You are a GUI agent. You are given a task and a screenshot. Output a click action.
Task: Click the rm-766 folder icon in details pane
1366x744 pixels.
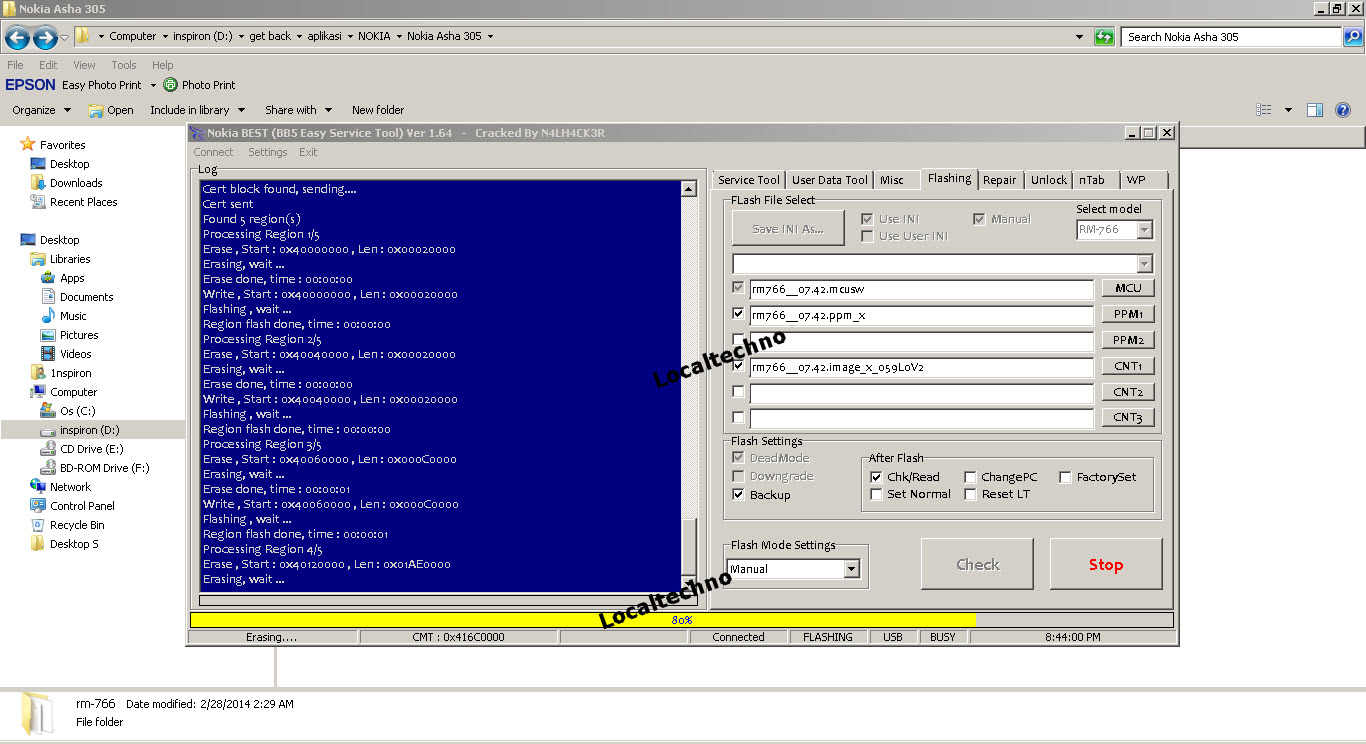click(38, 714)
